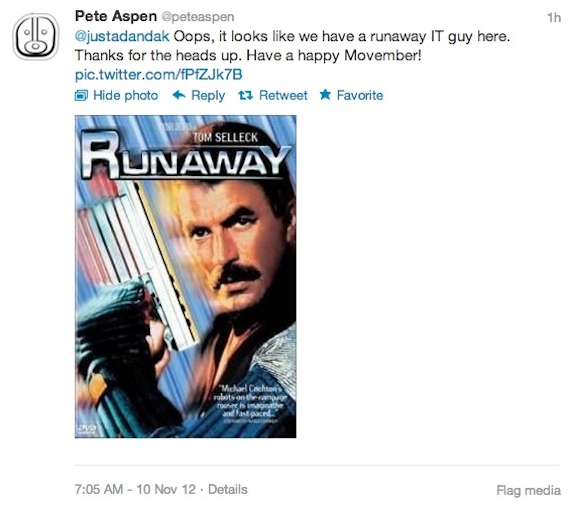The image size is (570, 509).
Task: Click the Reply arrow icon
Action: tap(179, 95)
